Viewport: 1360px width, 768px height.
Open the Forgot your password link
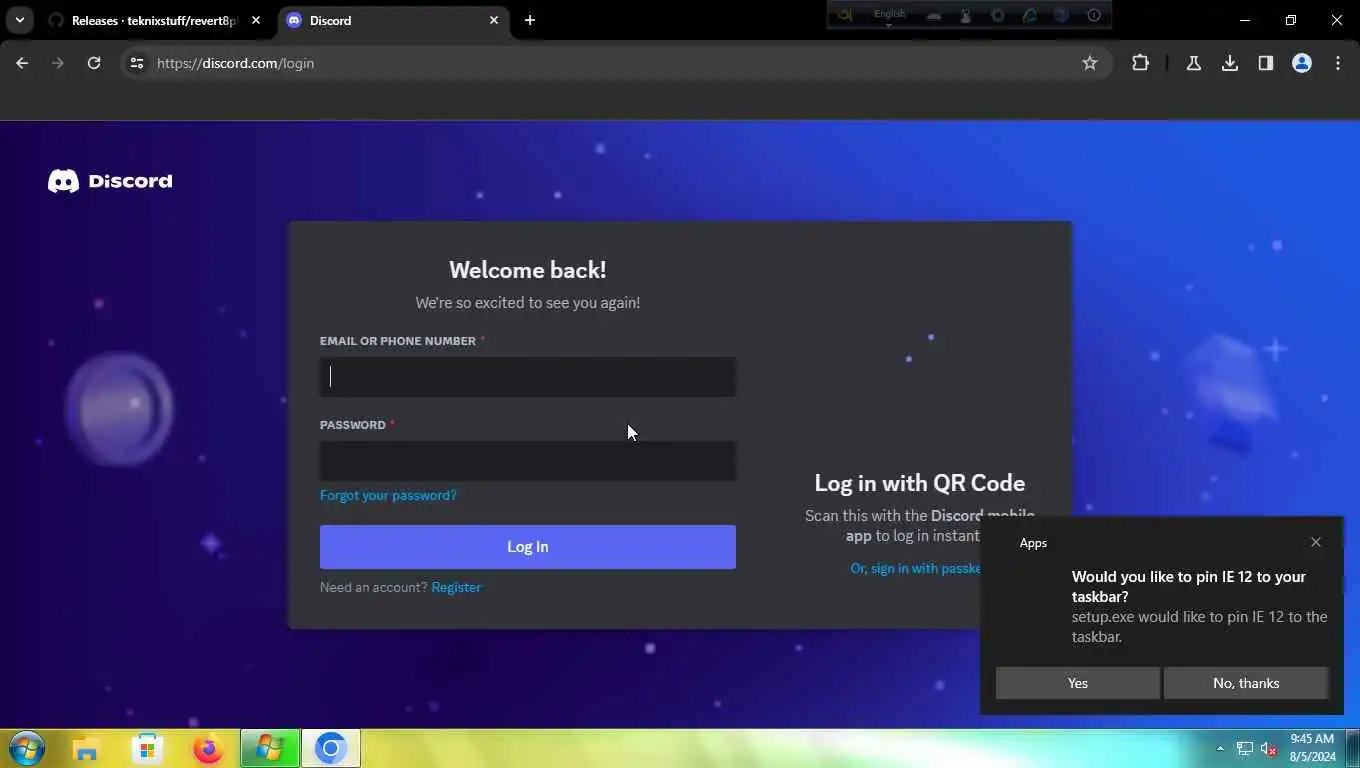tap(388, 495)
